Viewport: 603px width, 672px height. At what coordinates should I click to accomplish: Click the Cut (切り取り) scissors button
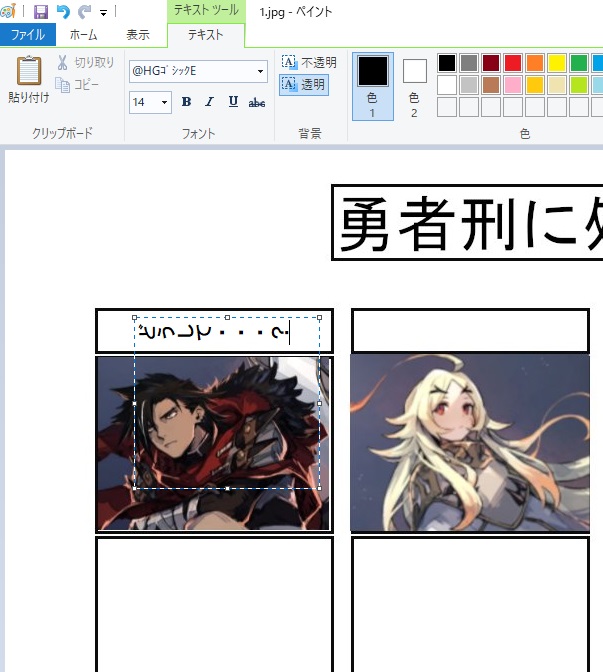(86, 63)
